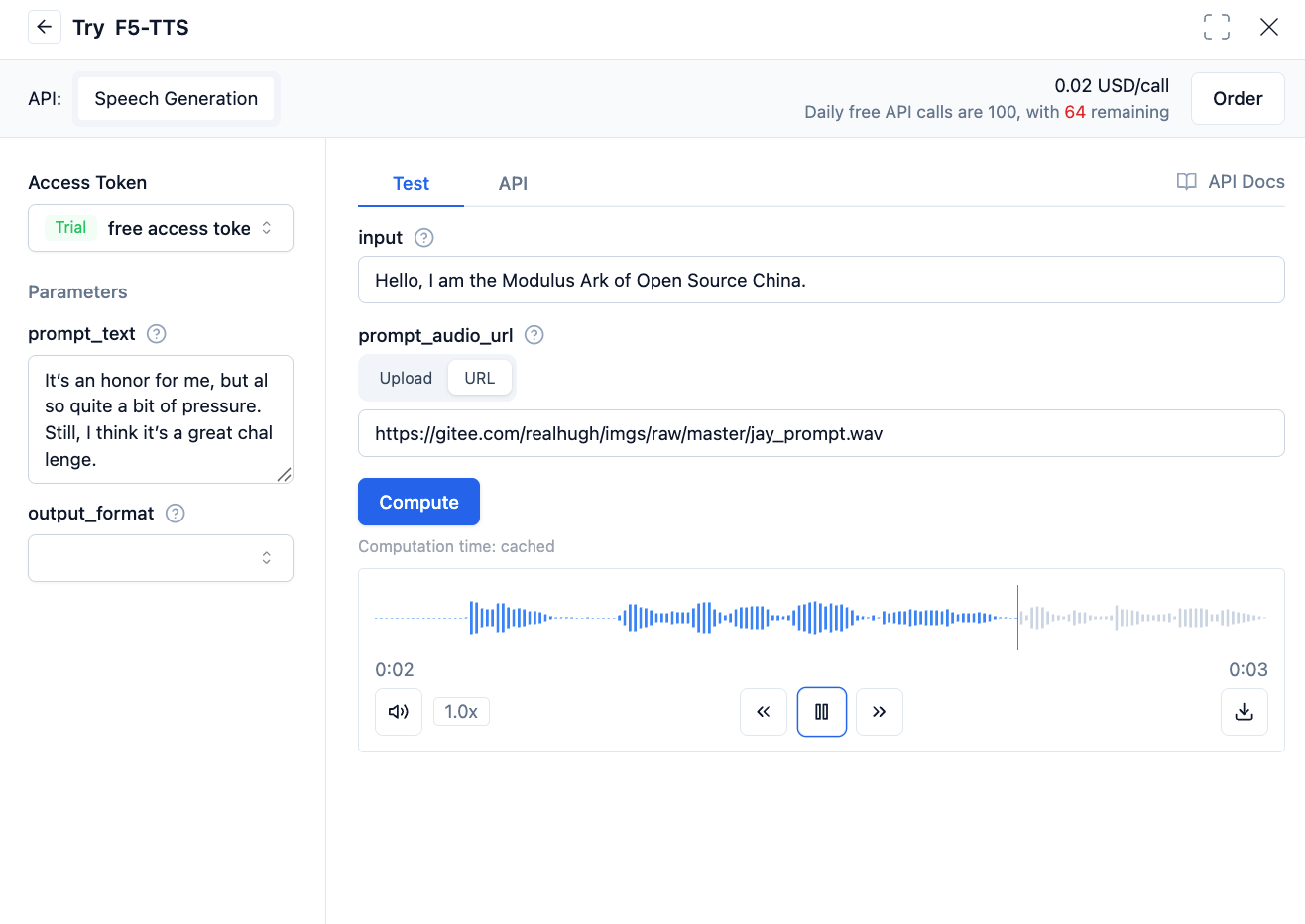This screenshot has height=924, width=1305.
Task: Change the 1.0x playback speed
Action: 461,712
